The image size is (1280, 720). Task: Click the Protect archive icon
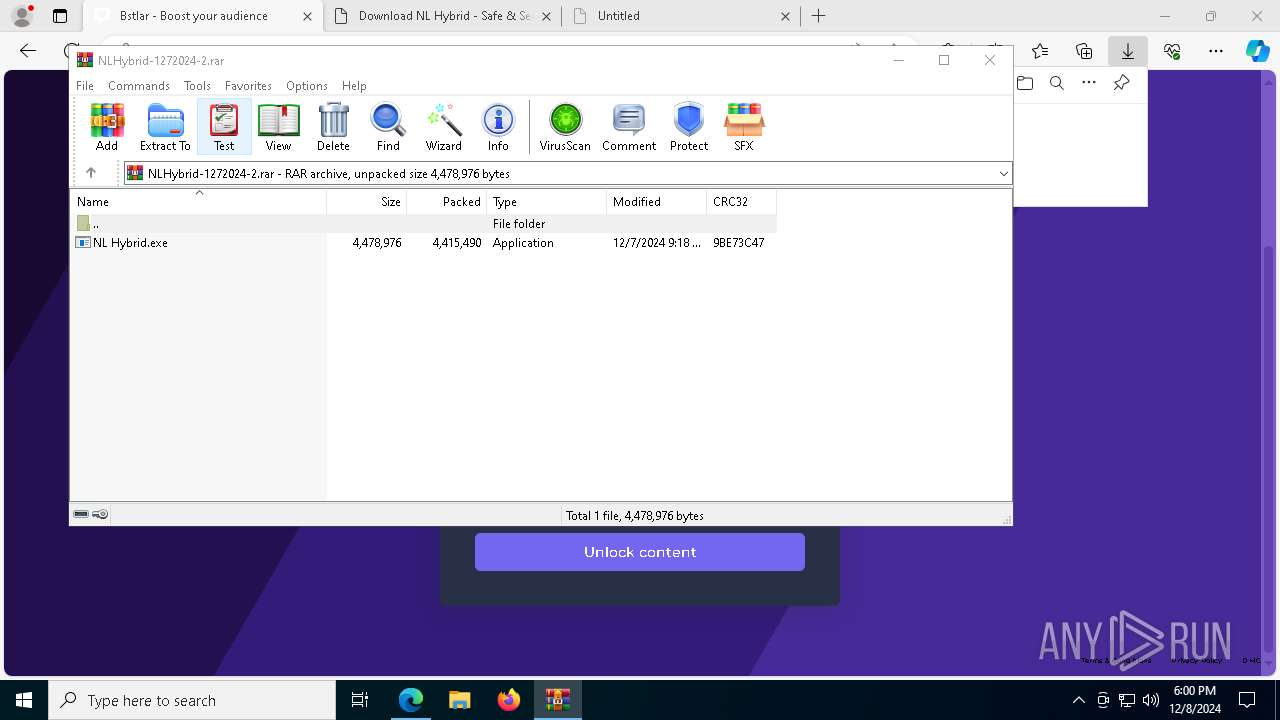click(x=689, y=127)
